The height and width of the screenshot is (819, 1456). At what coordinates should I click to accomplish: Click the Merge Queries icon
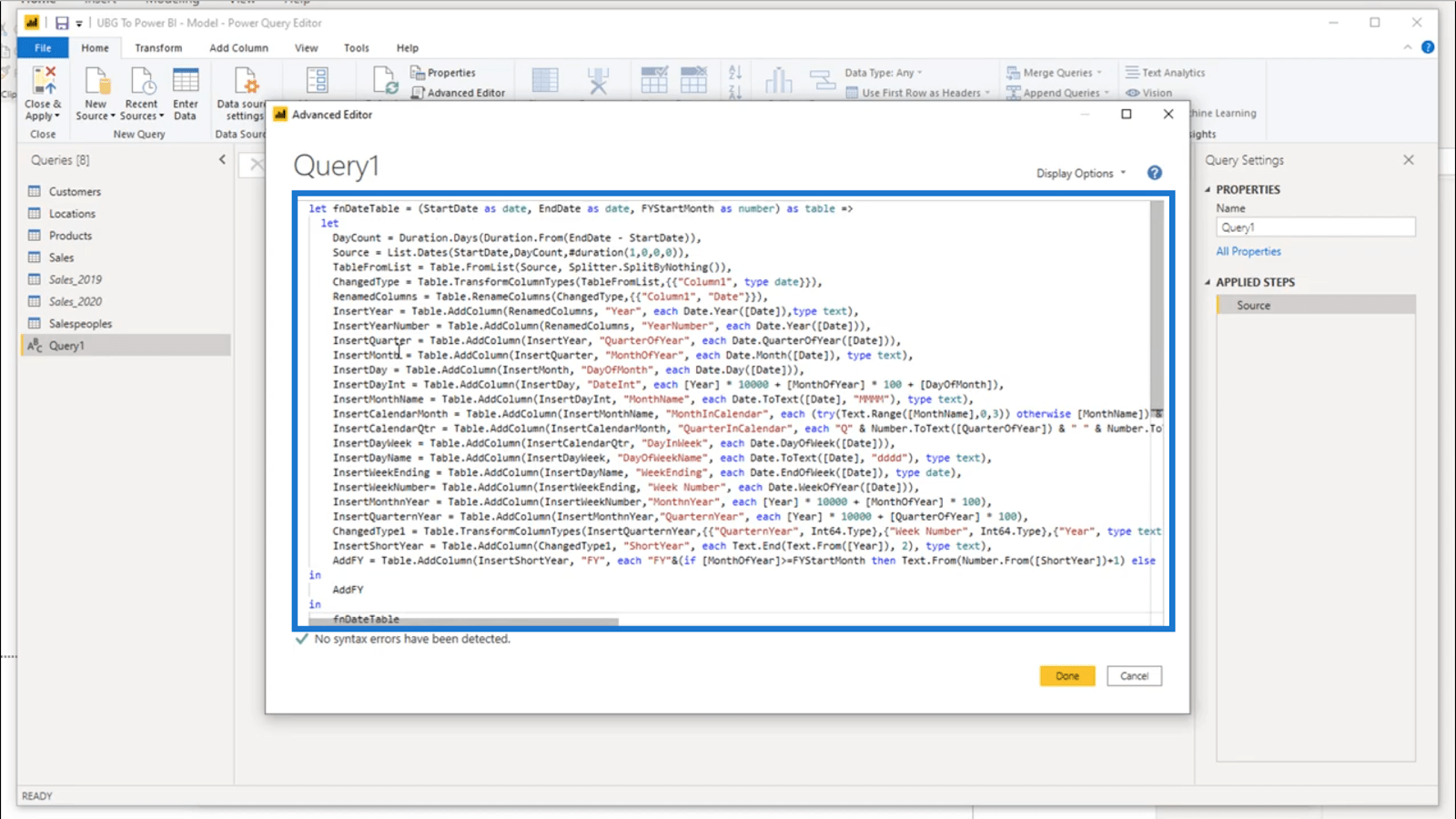pyautogui.click(x=1013, y=73)
